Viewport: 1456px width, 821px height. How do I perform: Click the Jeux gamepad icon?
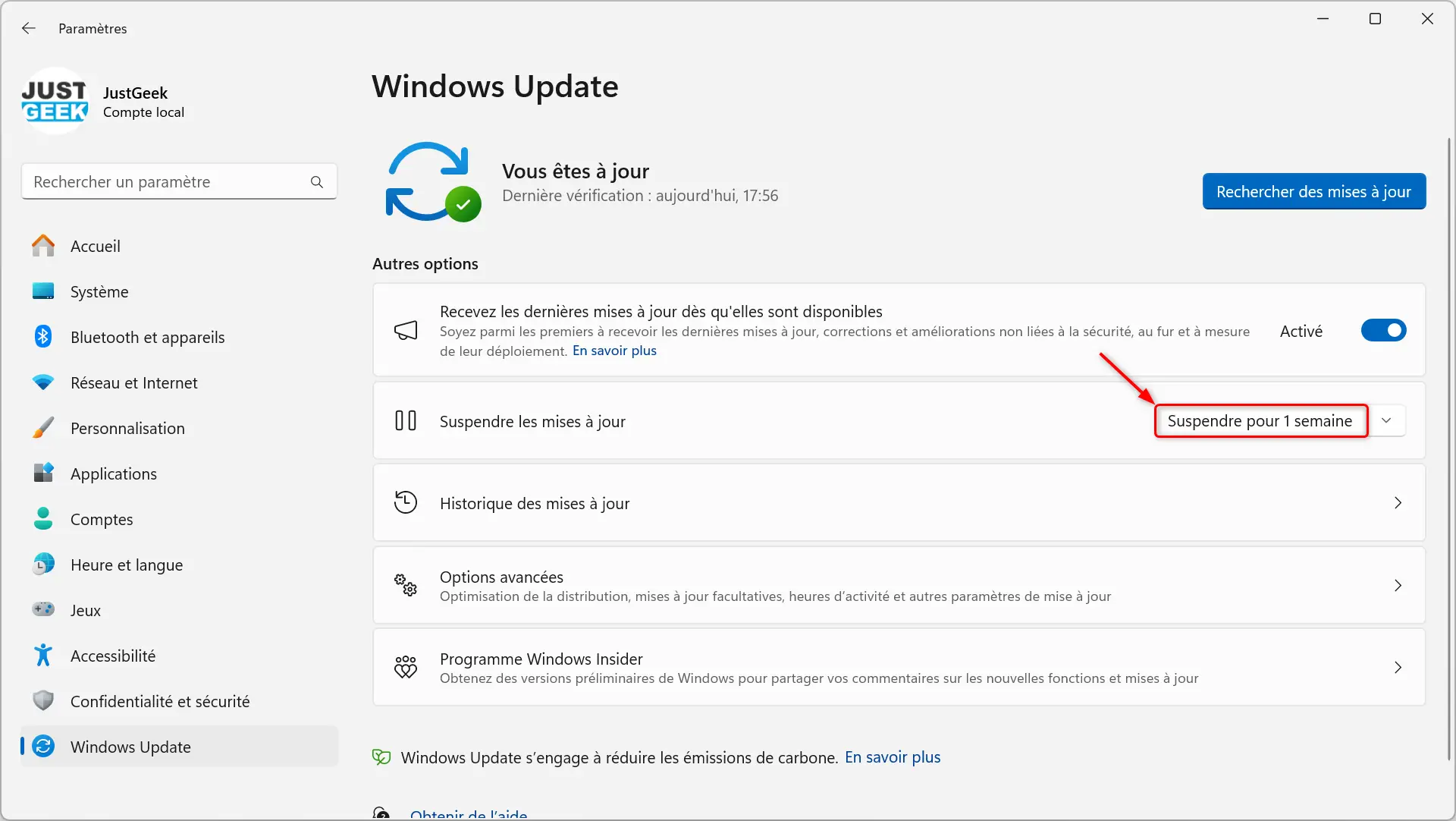click(x=43, y=610)
